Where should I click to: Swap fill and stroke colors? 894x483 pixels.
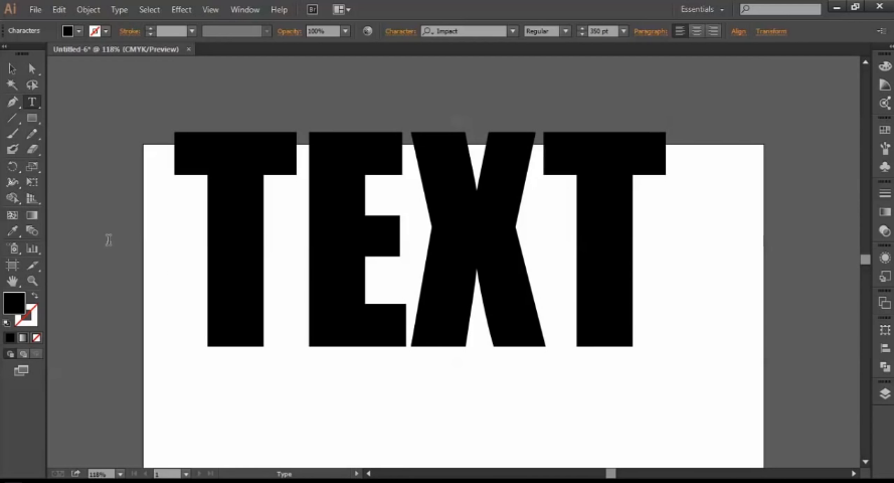[35, 295]
